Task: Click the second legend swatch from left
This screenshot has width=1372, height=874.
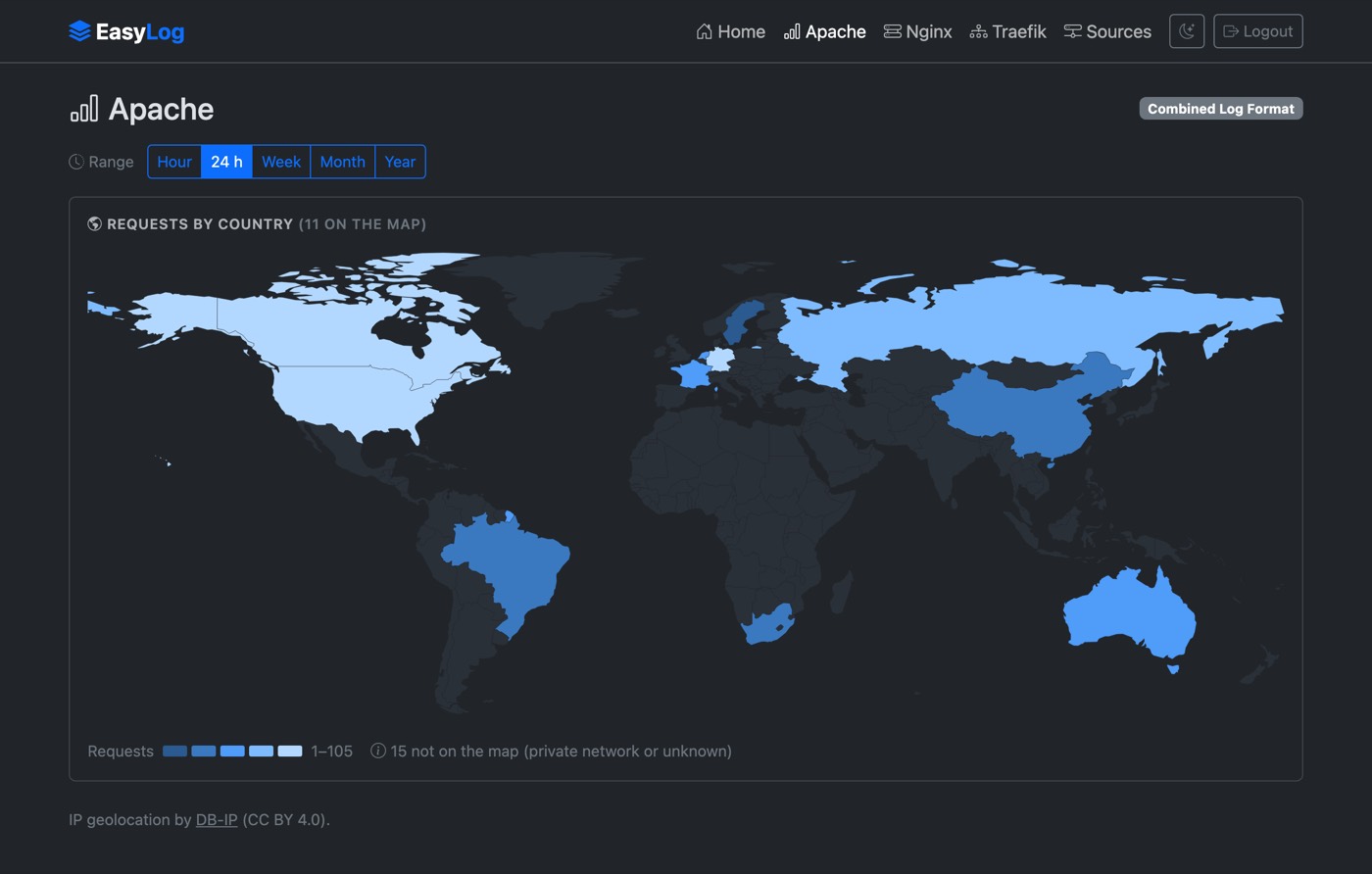Action: coord(204,752)
